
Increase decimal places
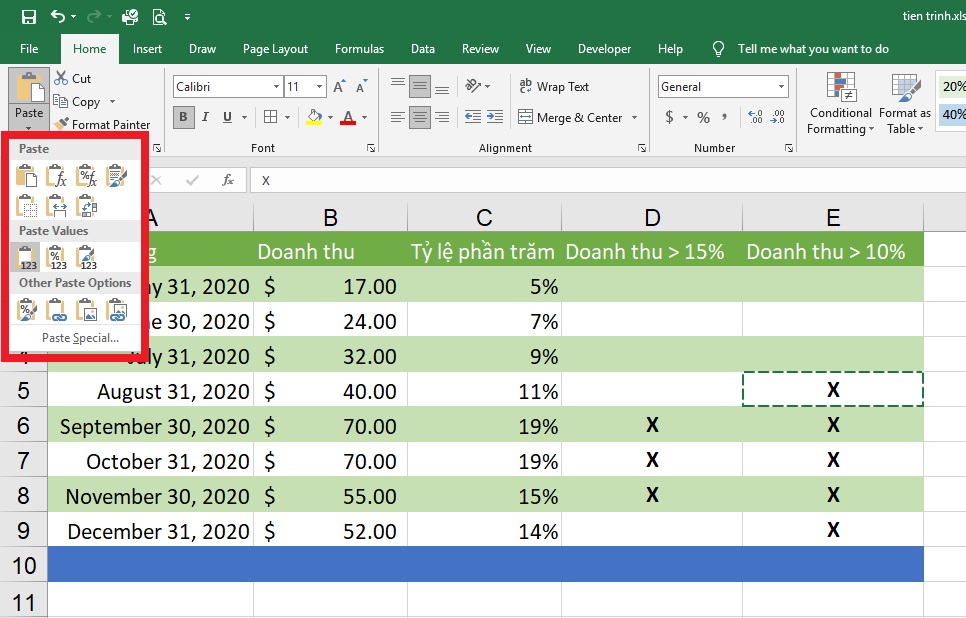click(755, 117)
